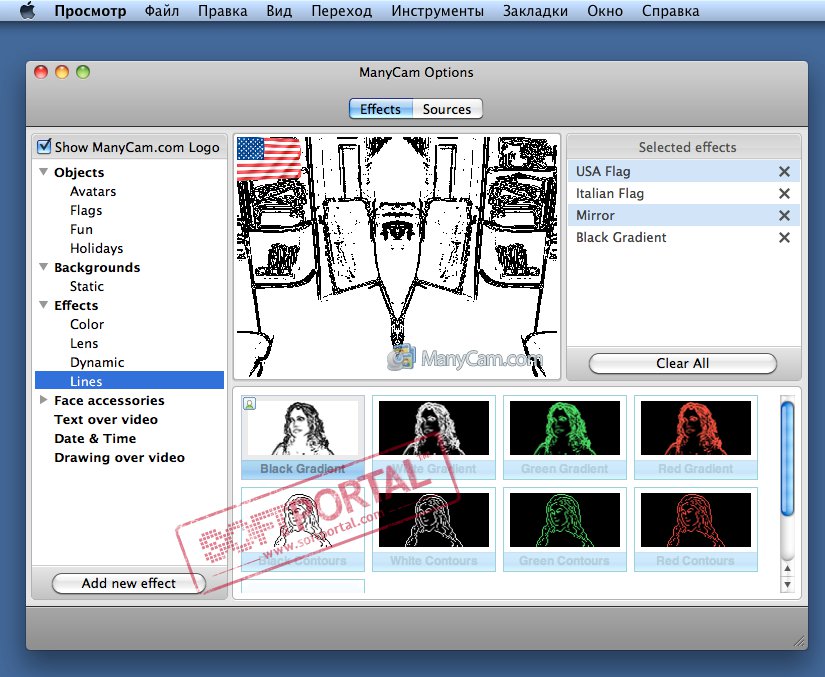The width and height of the screenshot is (825, 677).
Task: Remove USA Flag effect with X
Action: [x=784, y=171]
